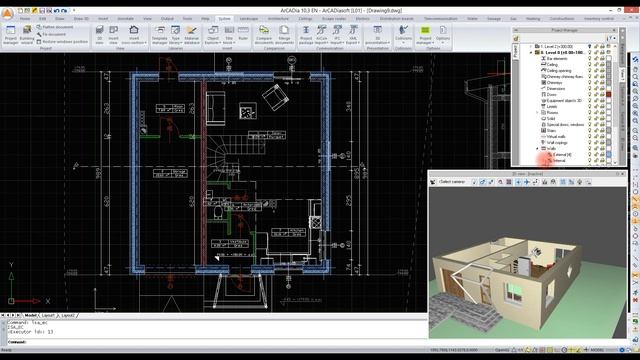Click the camera icon in 3D view toolbar
This screenshot has width=640, height=360.
[x=433, y=182]
